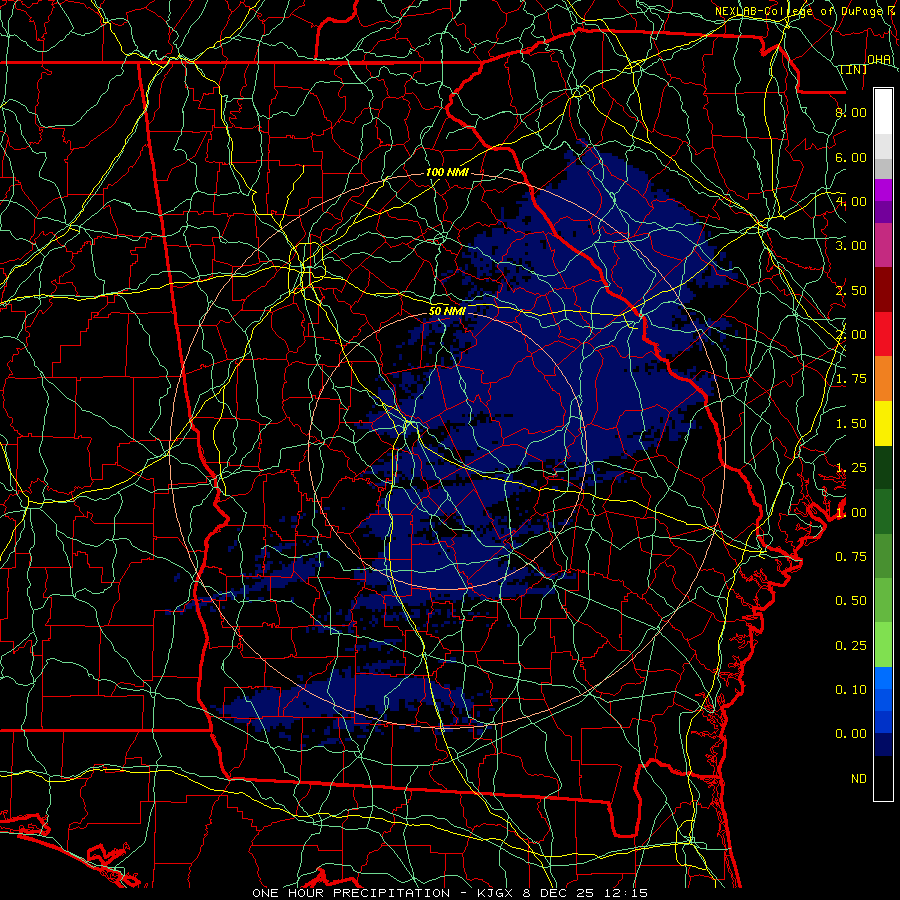This screenshot has height=900, width=900.
Task: Select the 0.75 legend value
Action: click(851, 557)
